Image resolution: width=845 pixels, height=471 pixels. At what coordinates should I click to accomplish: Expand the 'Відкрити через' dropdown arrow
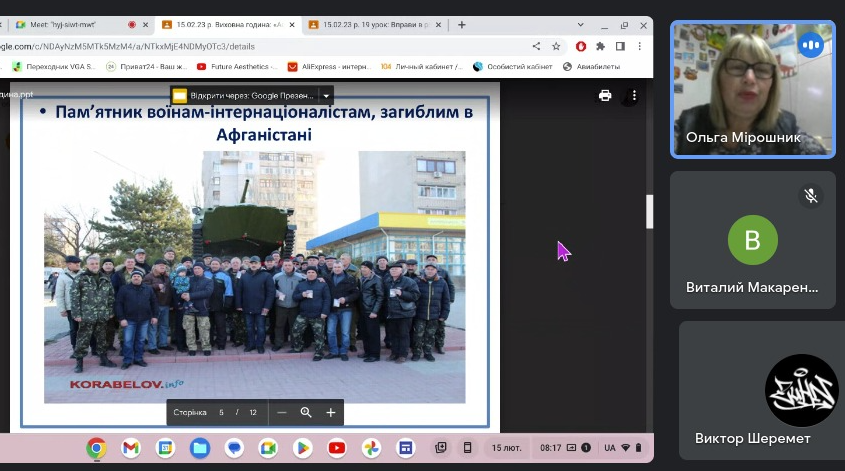(326, 96)
